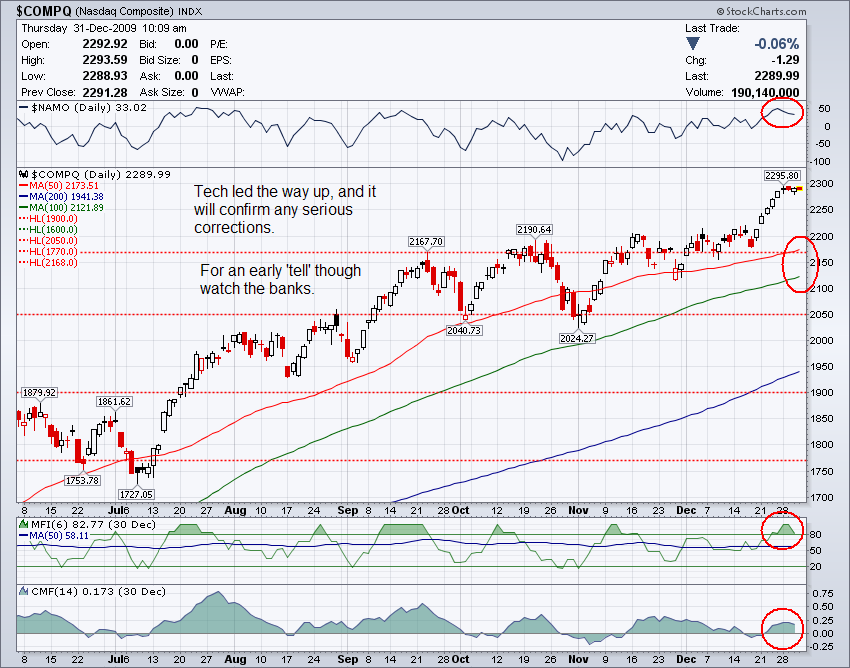This screenshot has width=850, height=668.
Task: Click the $COMPQ (Nasdaq Composite) INDX title
Action: tap(109, 11)
